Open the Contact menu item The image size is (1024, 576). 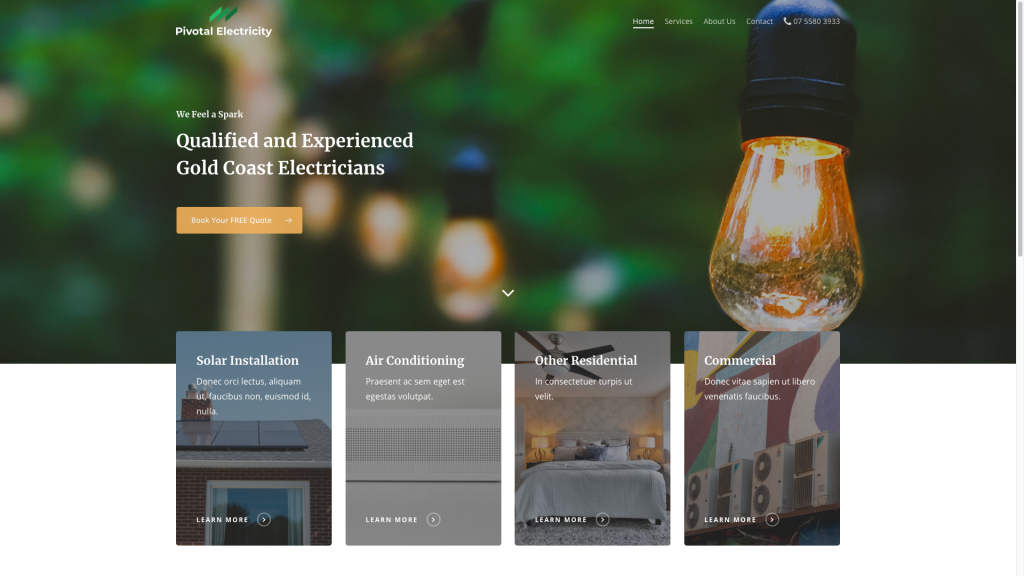pos(759,22)
